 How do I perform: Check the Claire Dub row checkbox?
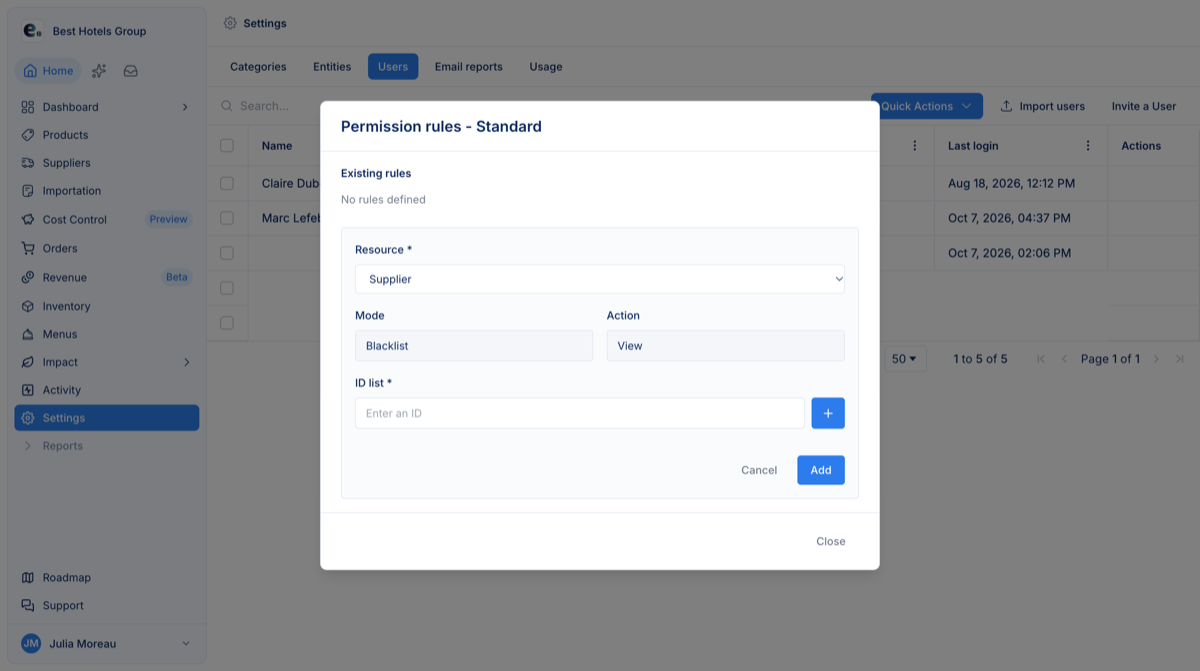tap(227, 184)
